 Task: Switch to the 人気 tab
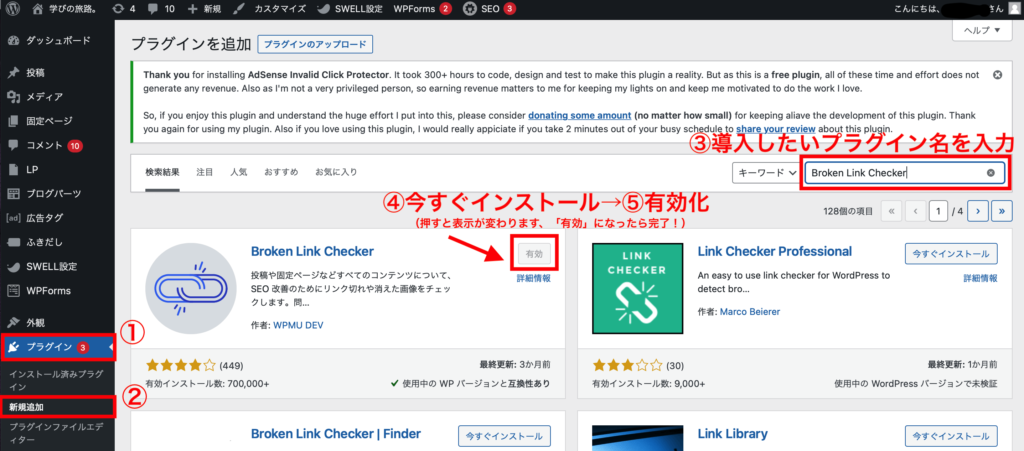click(239, 172)
